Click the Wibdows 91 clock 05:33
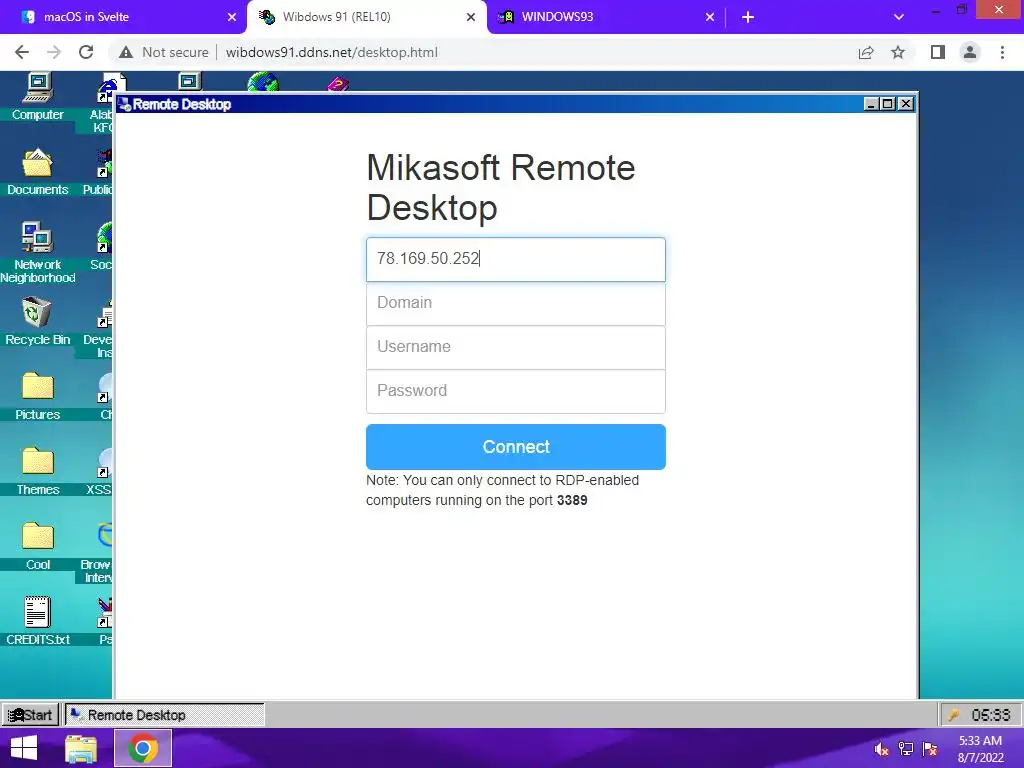Image resolution: width=1024 pixels, height=768 pixels. 990,715
